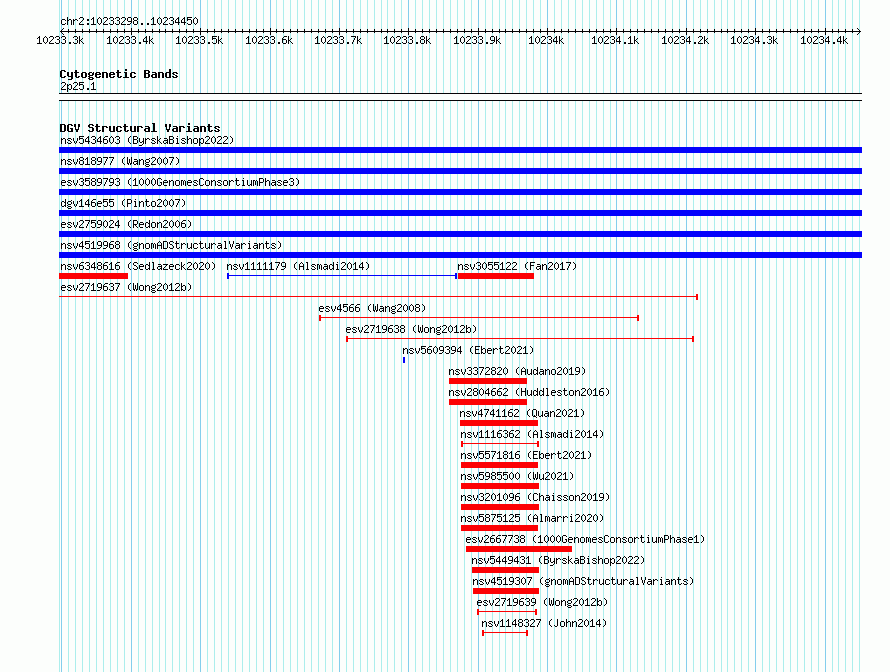Click the DGV Structural Variants track title
Image resolution: width=890 pixels, height=672 pixels.
[x=140, y=128]
